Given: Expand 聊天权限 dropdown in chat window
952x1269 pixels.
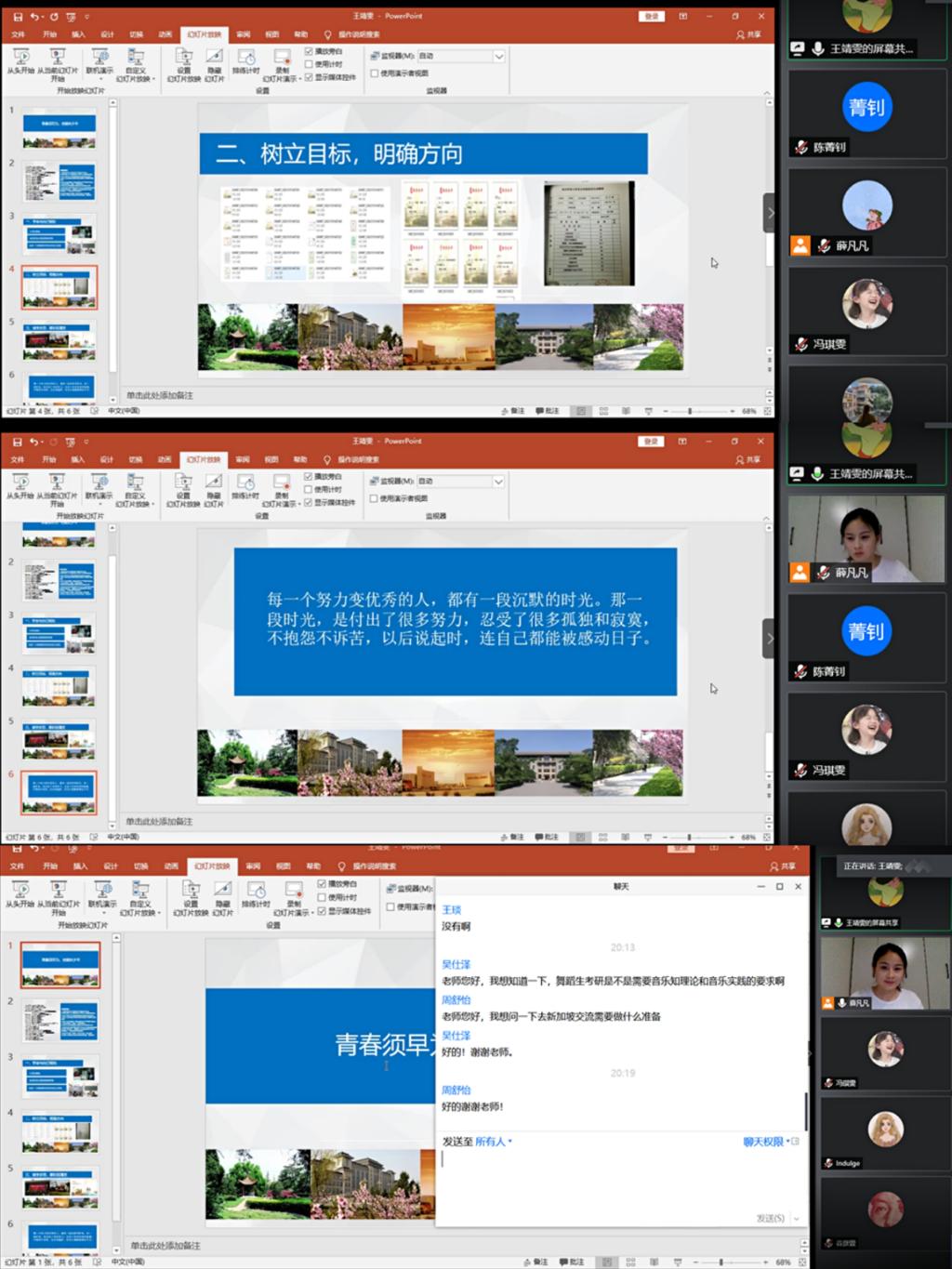Looking at the screenshot, I should [x=766, y=1142].
